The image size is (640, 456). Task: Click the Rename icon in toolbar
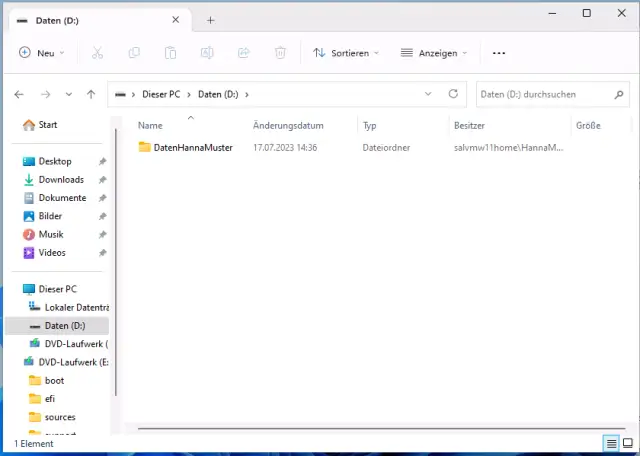coord(207,53)
